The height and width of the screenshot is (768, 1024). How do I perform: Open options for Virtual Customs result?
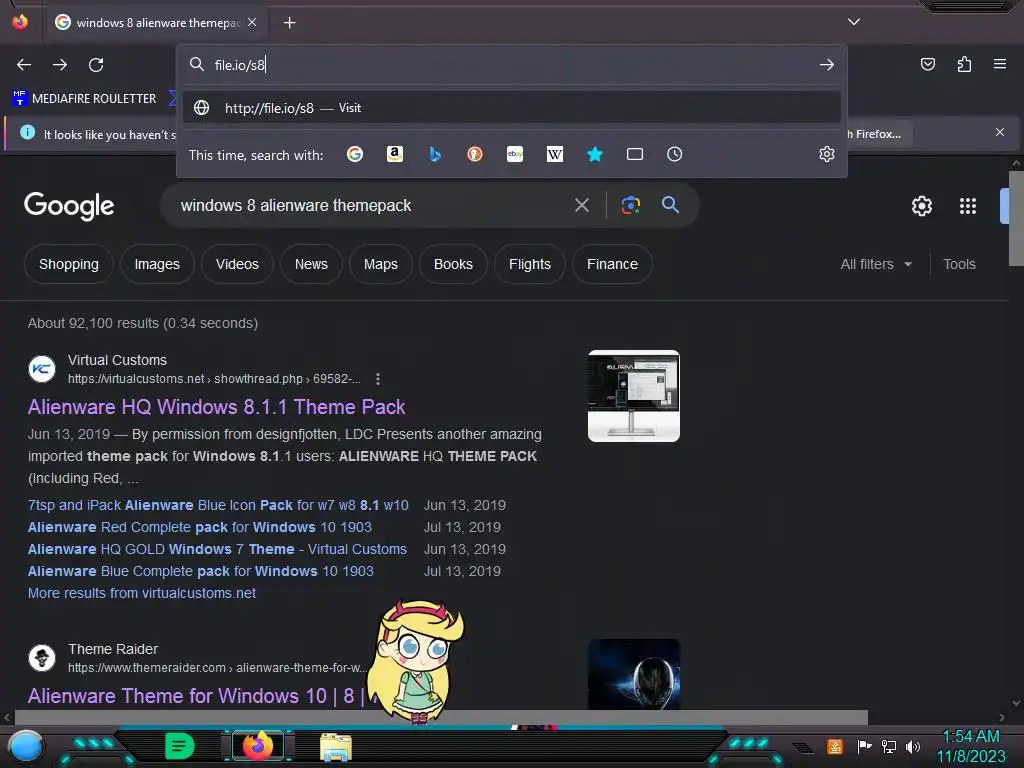click(377, 379)
